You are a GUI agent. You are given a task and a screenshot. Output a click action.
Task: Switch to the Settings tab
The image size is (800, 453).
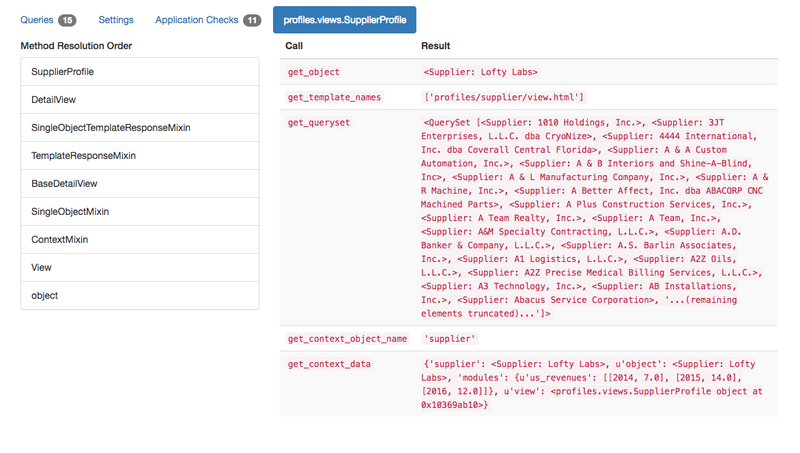[116, 20]
